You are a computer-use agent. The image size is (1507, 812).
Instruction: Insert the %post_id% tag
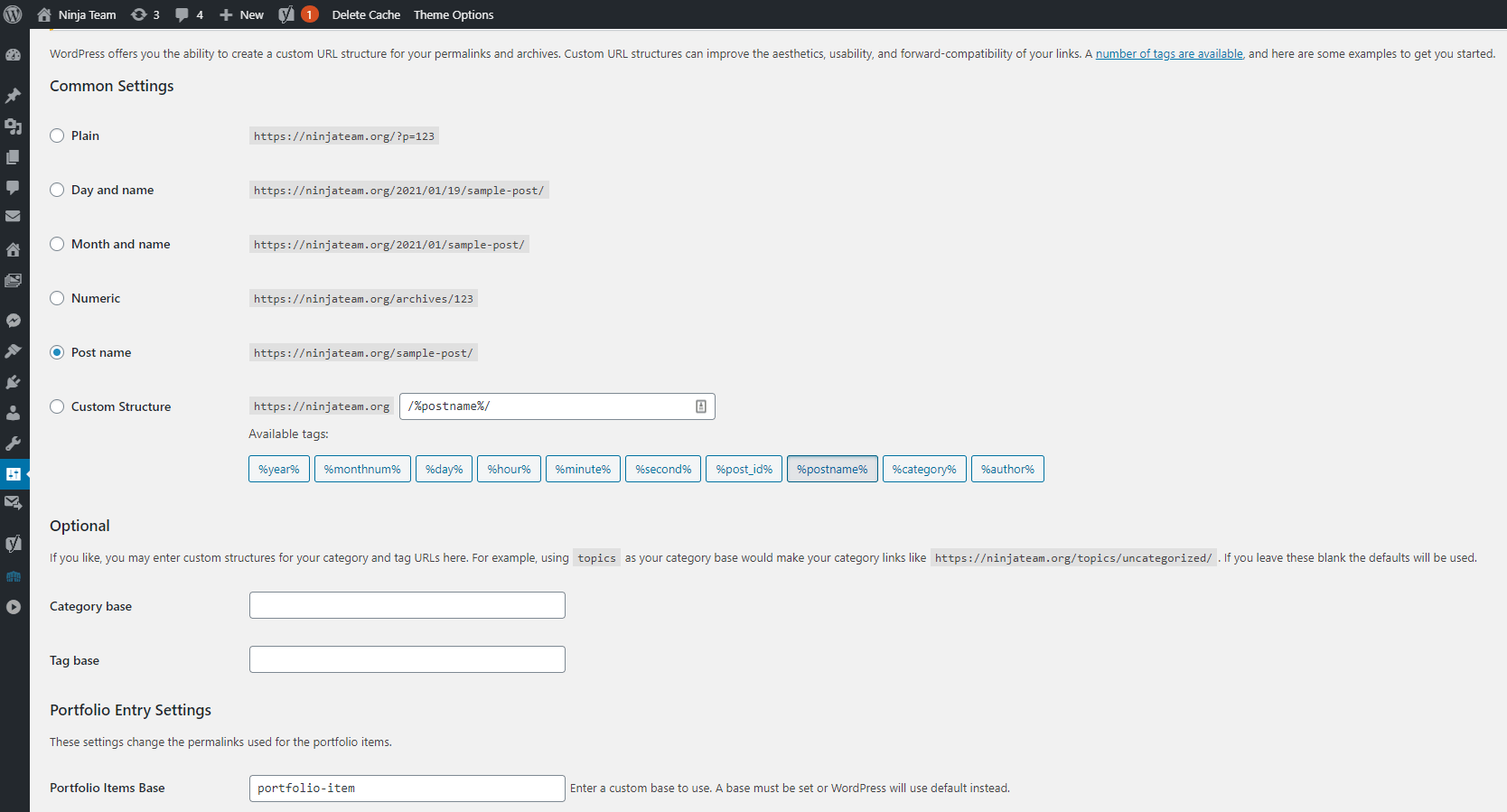pyautogui.click(x=744, y=469)
